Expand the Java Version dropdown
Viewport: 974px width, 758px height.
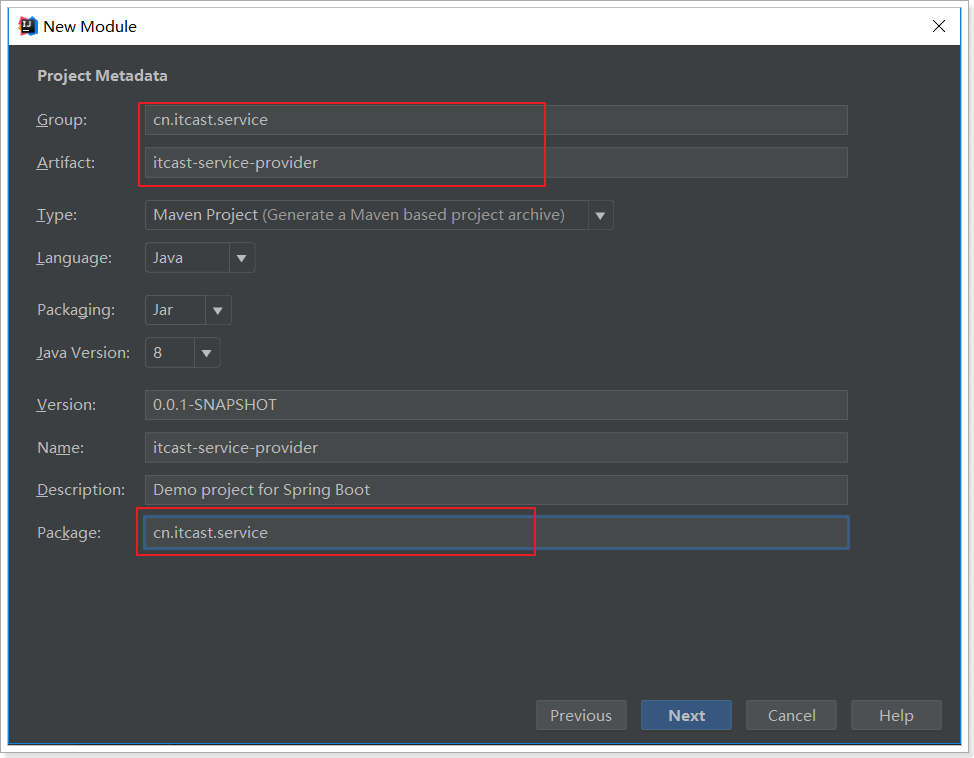coord(207,353)
